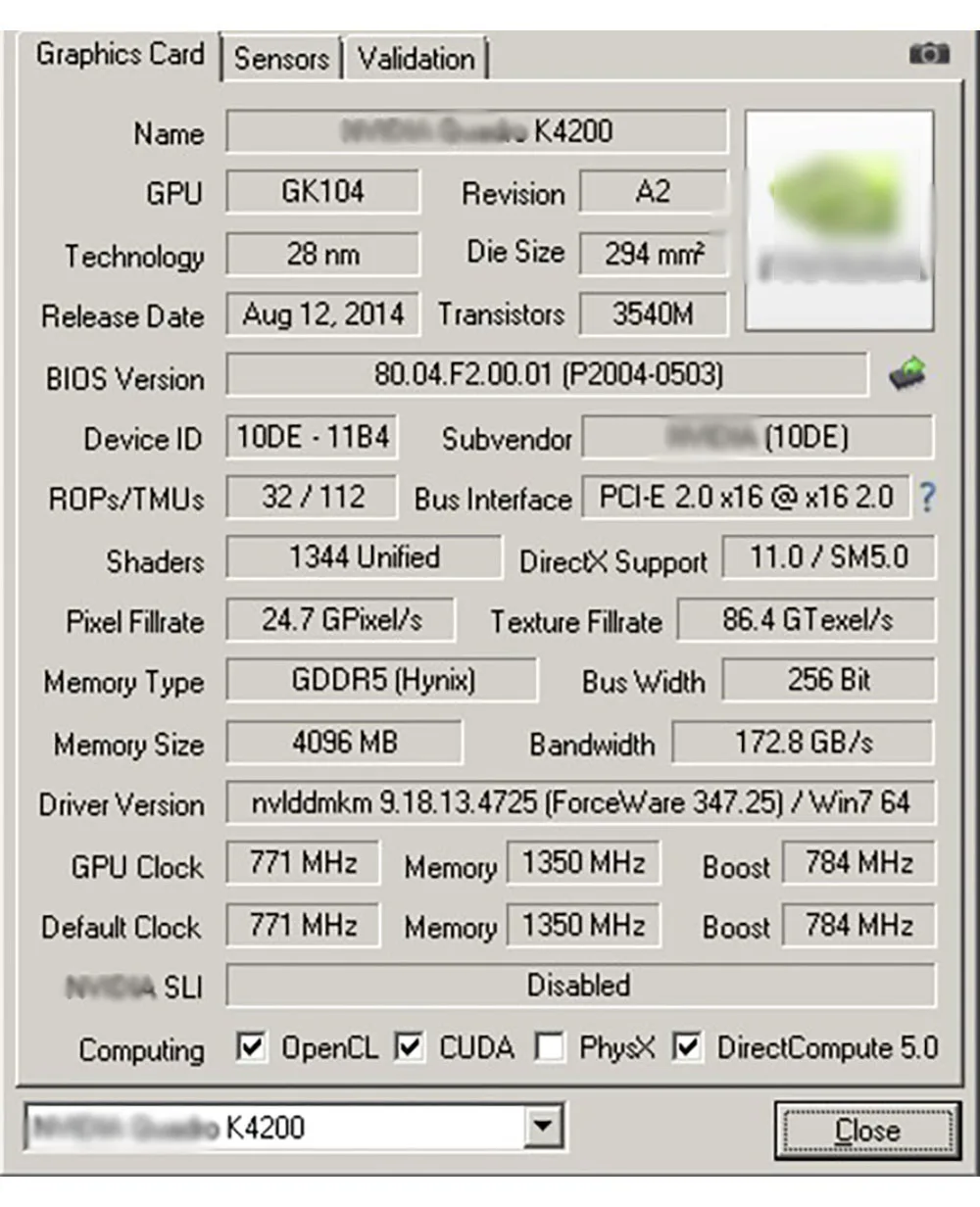Click the Texture Fillrate field 86.4 GTexel/s
The image size is (980, 1207).
click(807, 619)
